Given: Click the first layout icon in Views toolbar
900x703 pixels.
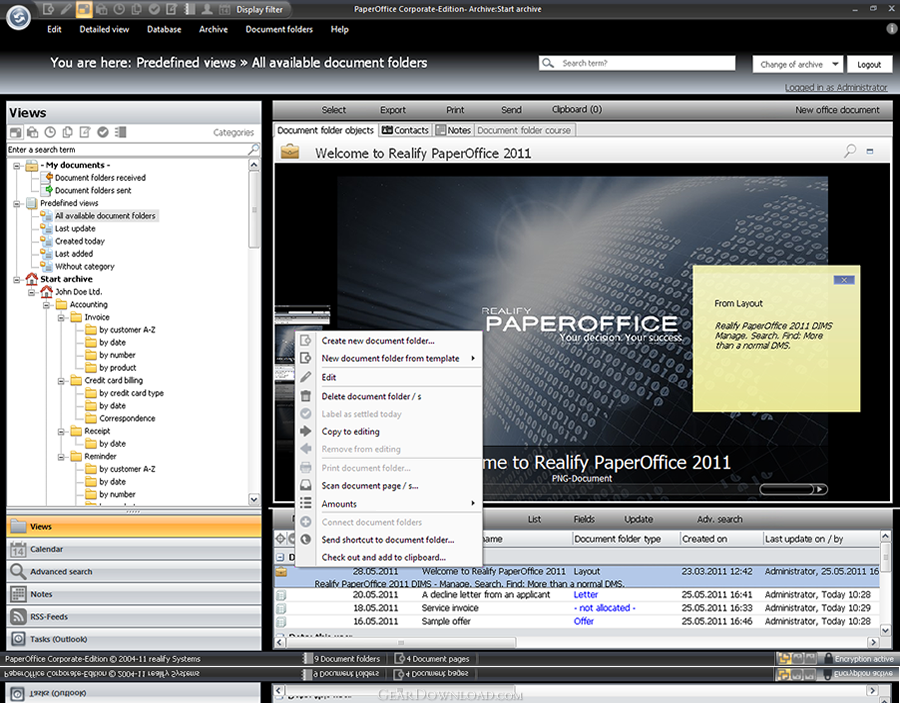Looking at the screenshot, I should click(x=15, y=132).
